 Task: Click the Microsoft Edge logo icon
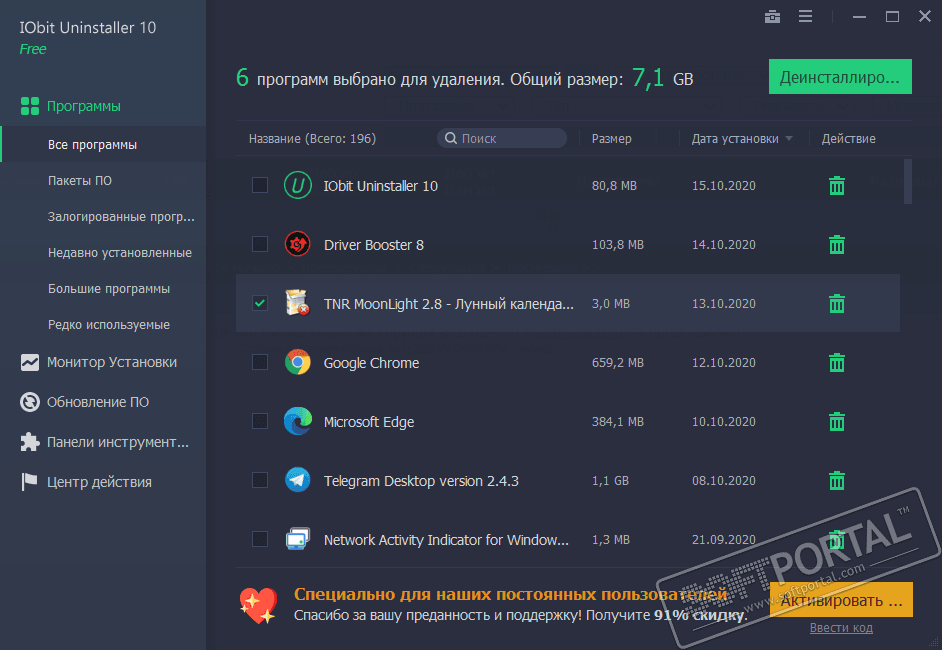[x=297, y=421]
